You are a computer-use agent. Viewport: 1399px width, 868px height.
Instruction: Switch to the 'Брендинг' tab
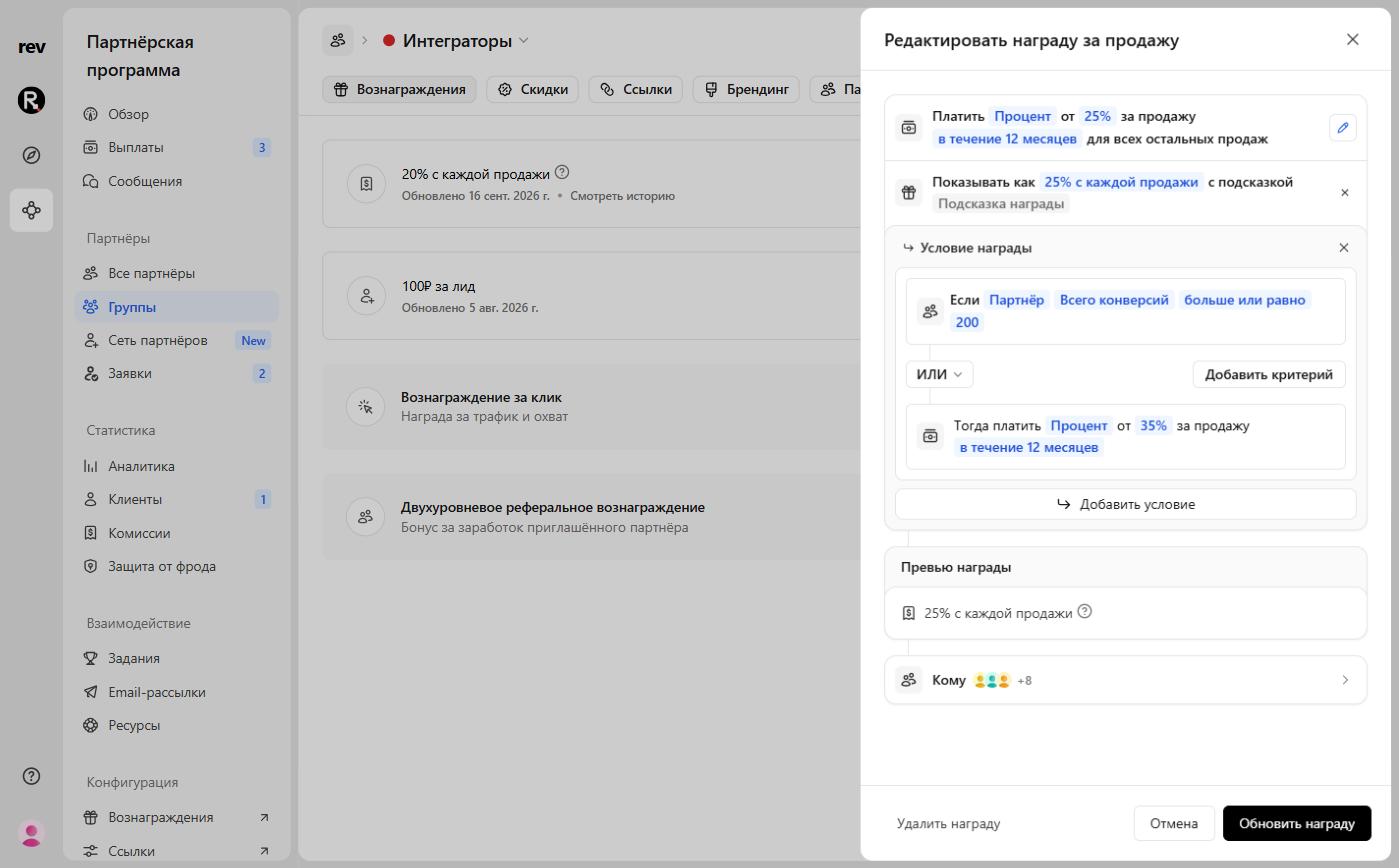747,89
